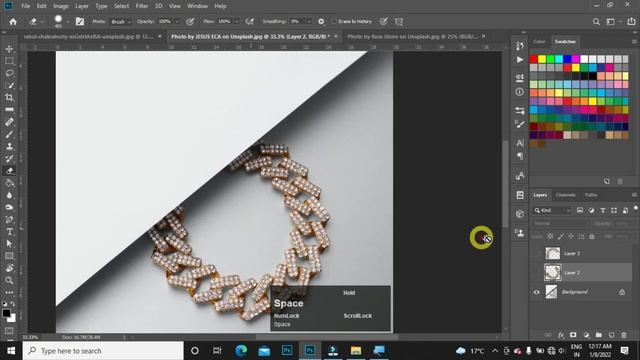Open the Flow value dropdown

237,22
